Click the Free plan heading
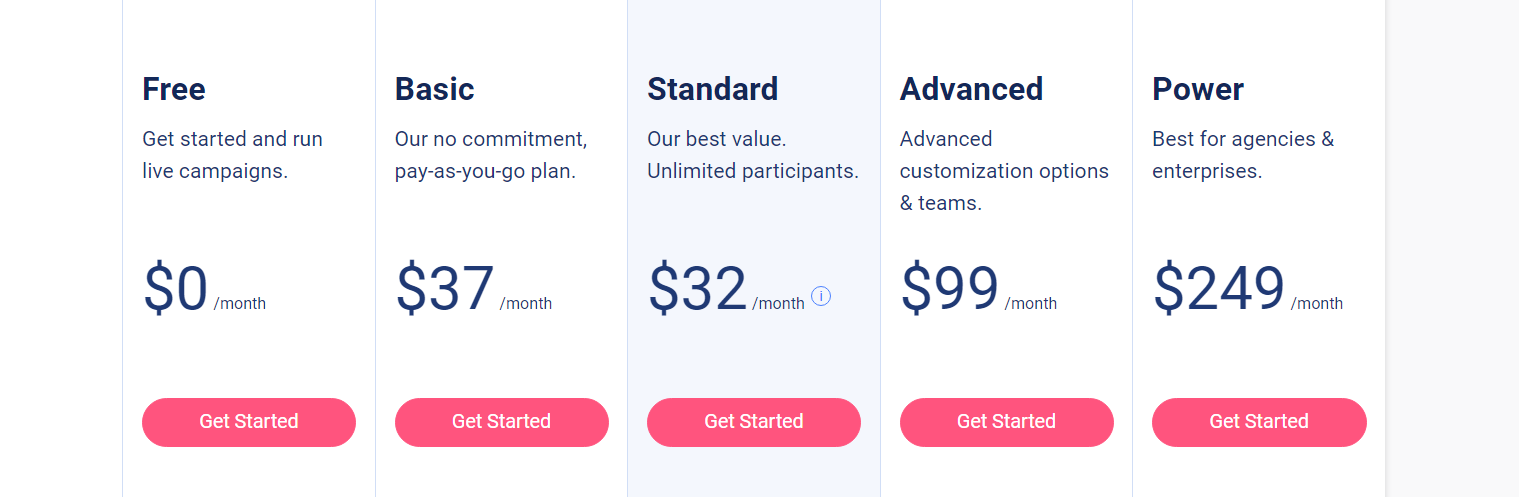Viewport: 1519px width, 497px height. coord(174,89)
